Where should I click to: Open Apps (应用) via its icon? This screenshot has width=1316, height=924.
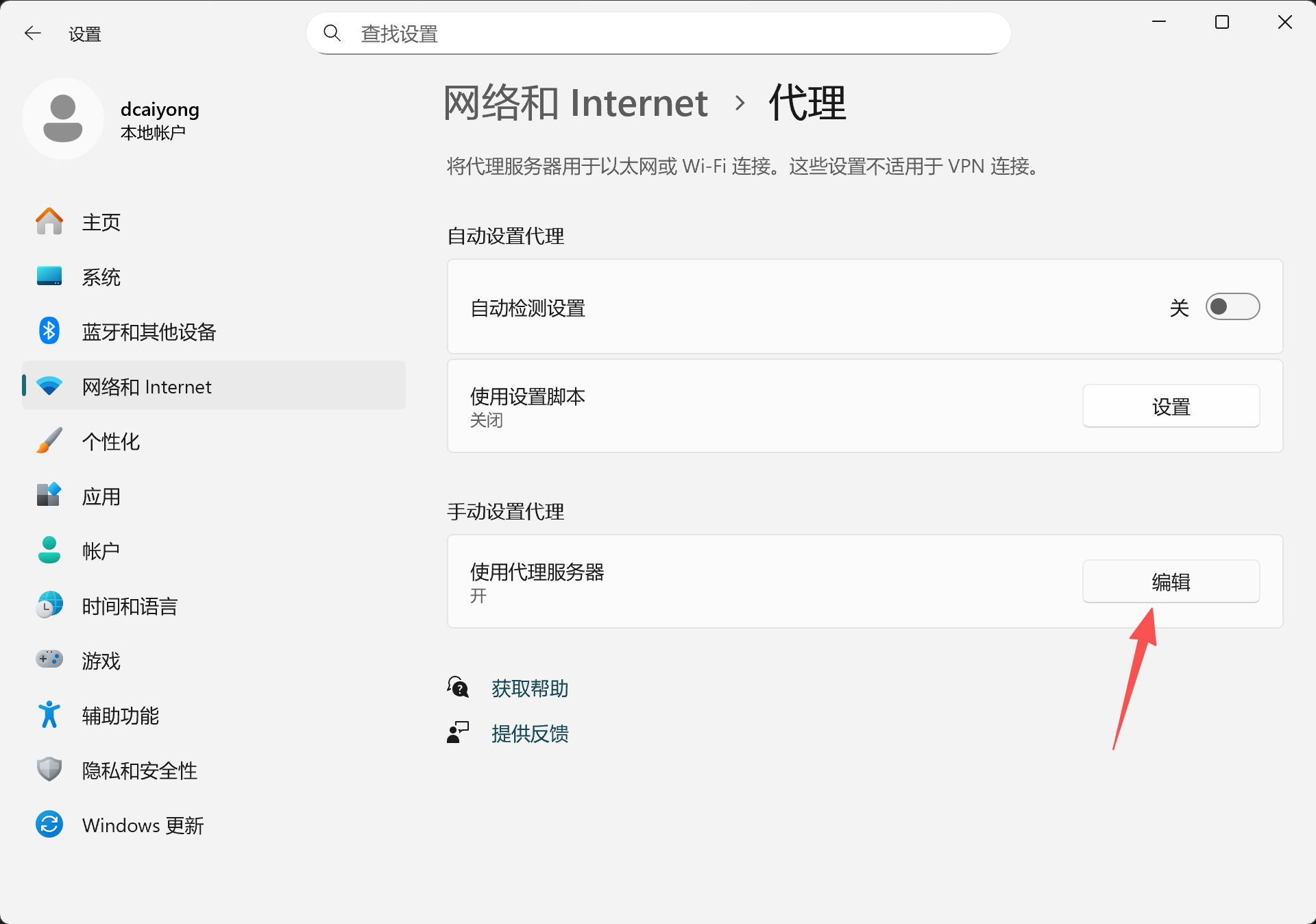[49, 495]
